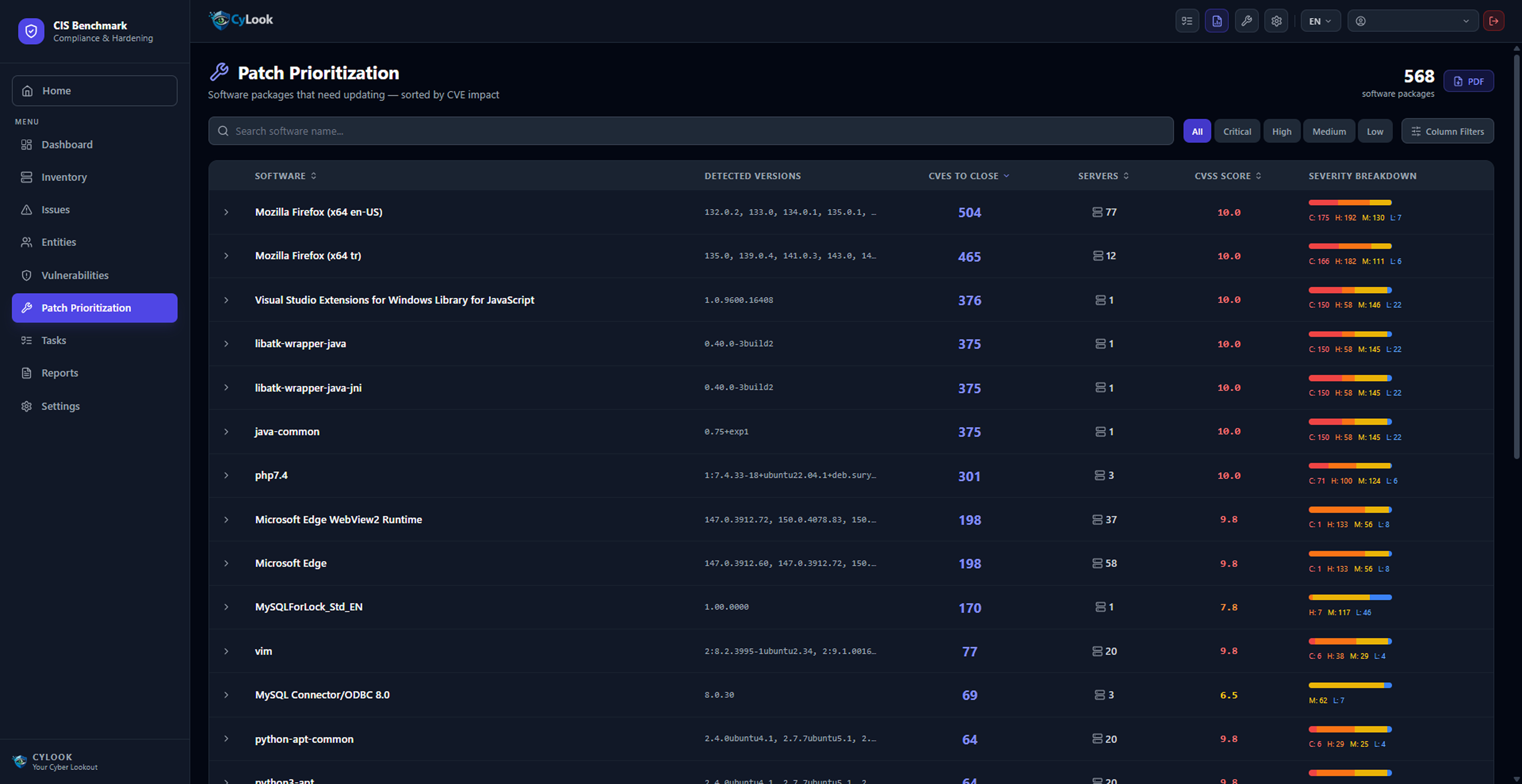Click the Vulnerabilities shield icon in sidebar
This screenshot has width=1522, height=784.
[x=27, y=275]
